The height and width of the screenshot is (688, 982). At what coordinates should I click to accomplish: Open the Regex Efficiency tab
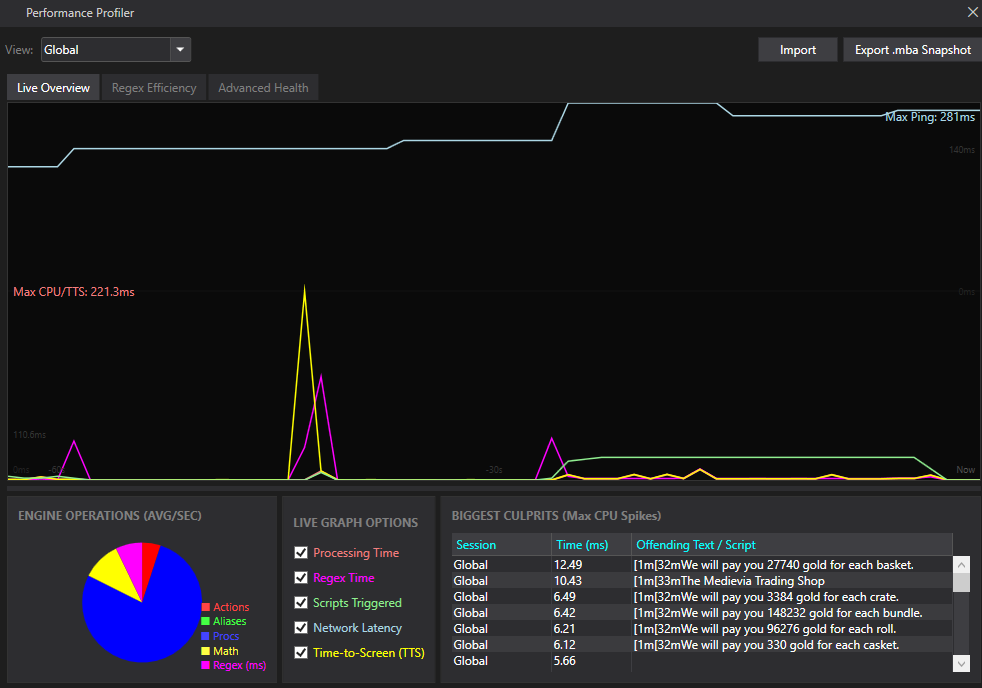point(154,88)
